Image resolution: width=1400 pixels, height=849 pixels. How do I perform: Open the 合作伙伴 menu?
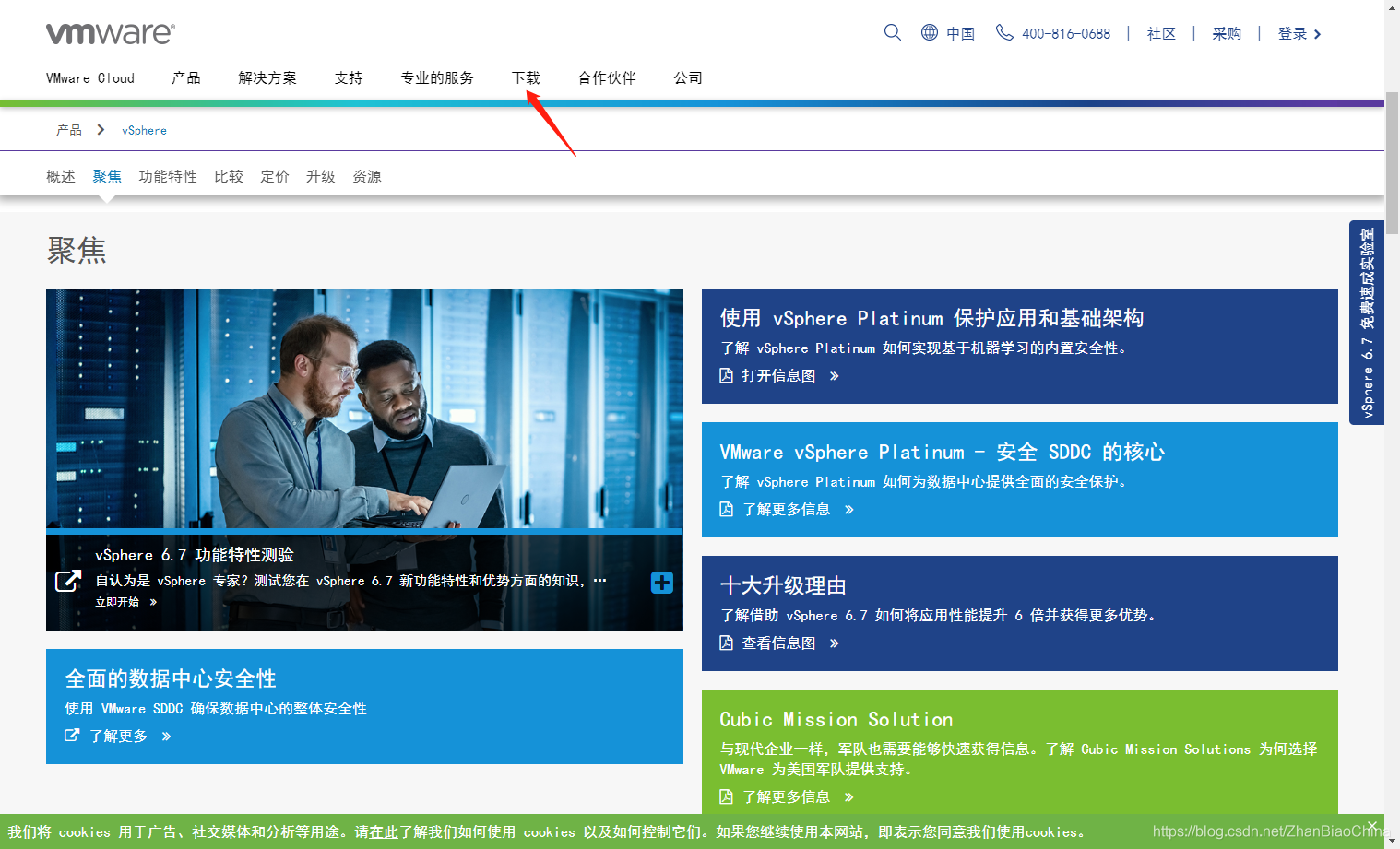(607, 78)
